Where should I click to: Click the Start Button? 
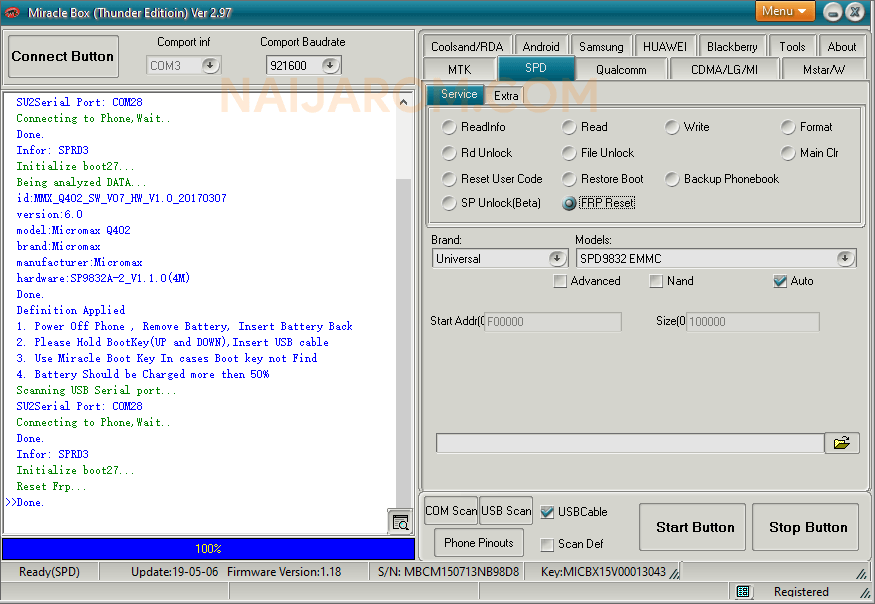pyautogui.click(x=695, y=528)
